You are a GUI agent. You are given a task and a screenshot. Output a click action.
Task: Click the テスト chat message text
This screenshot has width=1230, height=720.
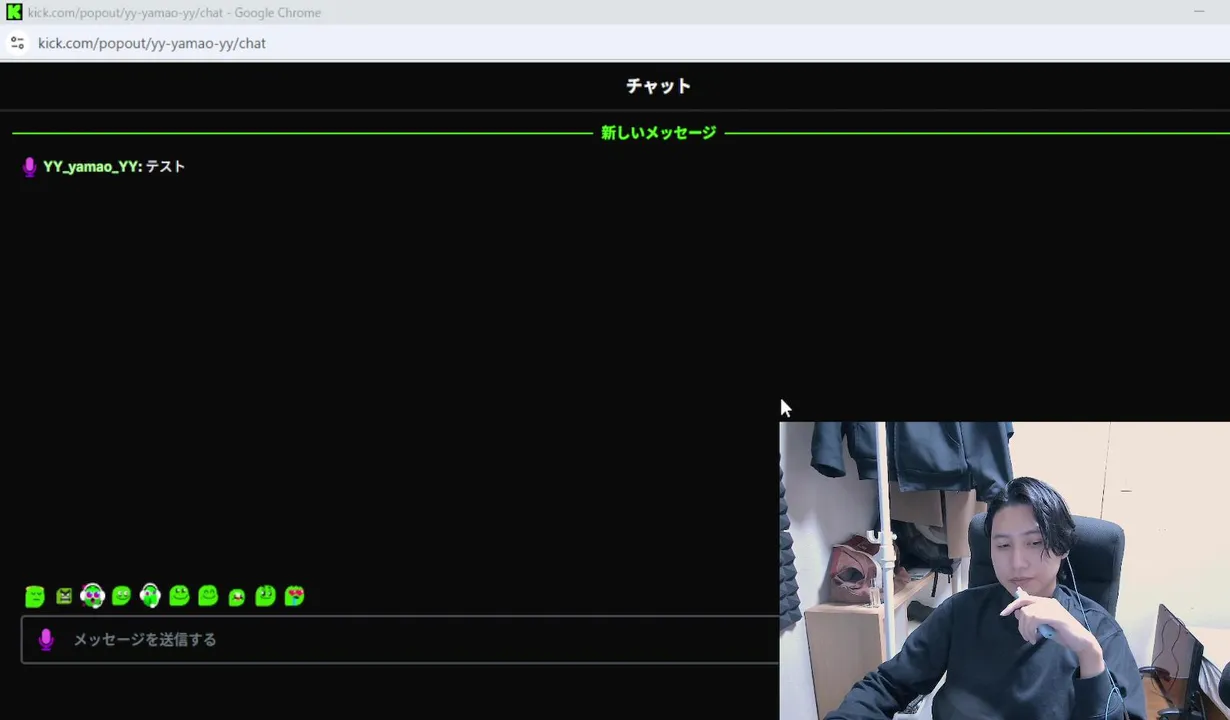point(165,167)
